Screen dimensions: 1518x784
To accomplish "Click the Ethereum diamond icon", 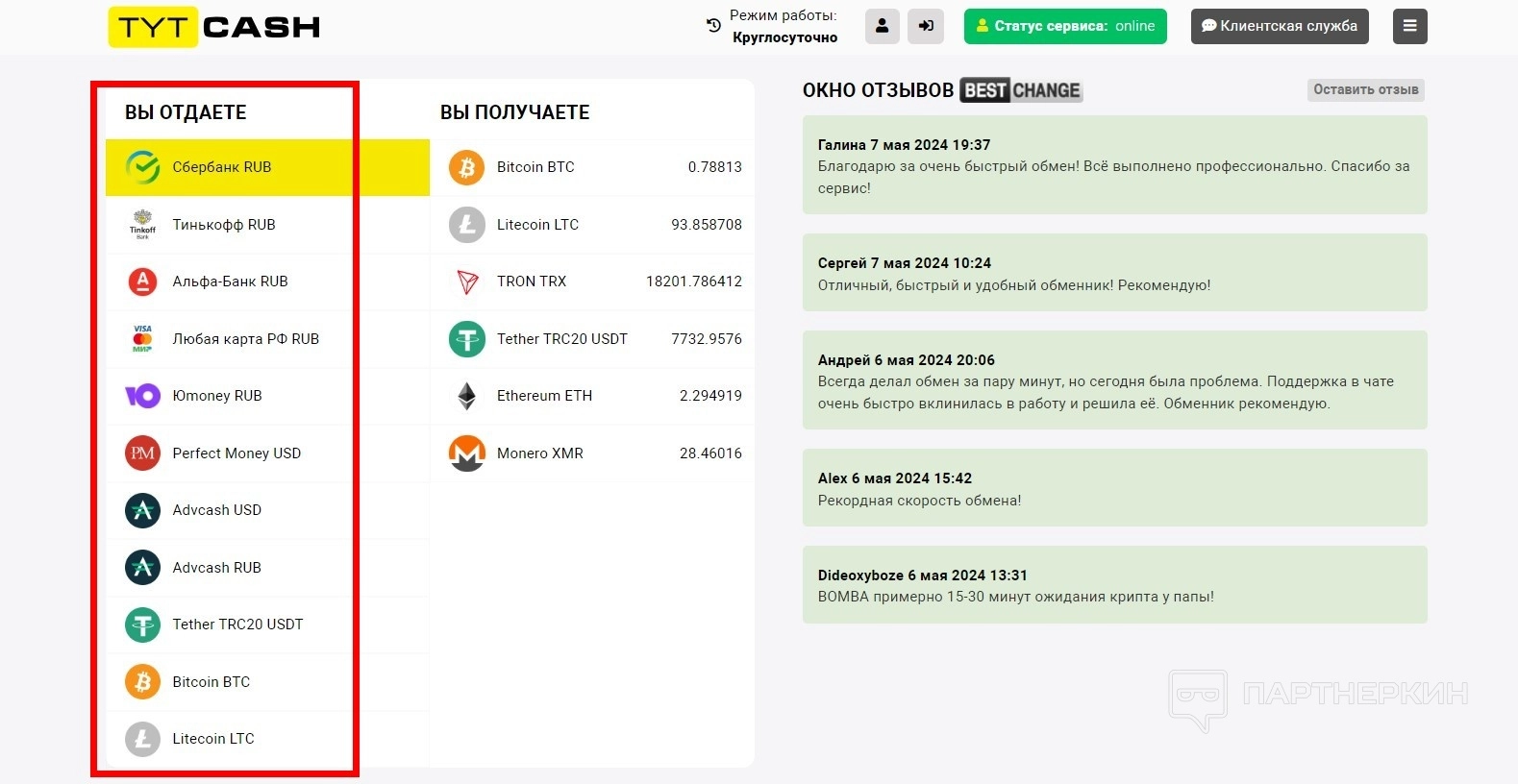I will click(467, 396).
